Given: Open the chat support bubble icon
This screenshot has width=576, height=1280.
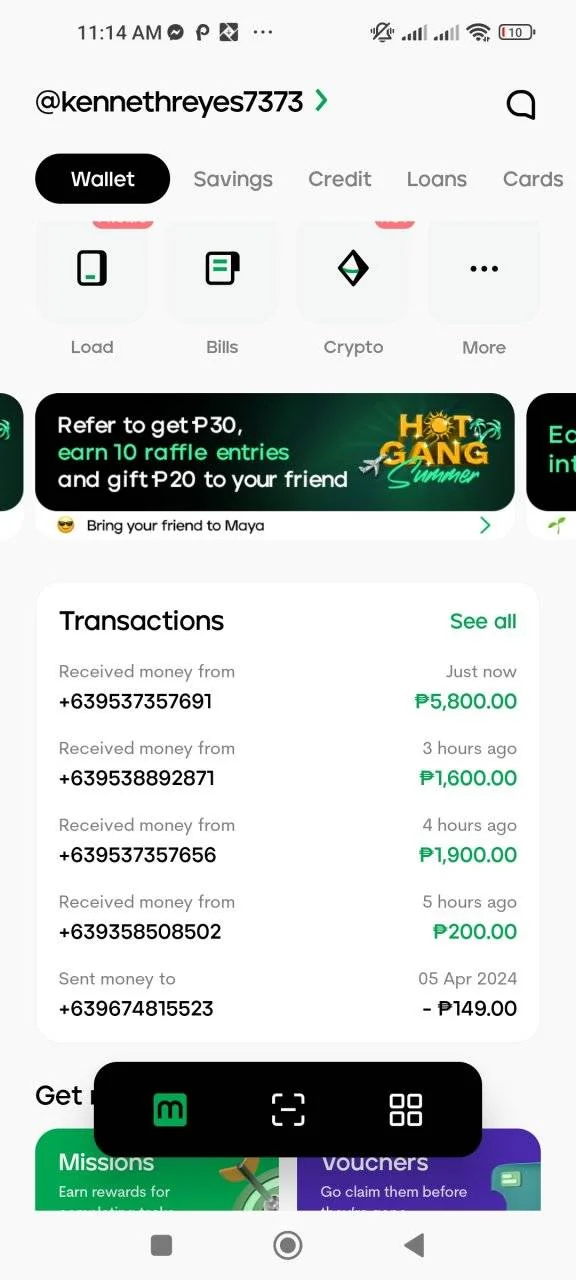Looking at the screenshot, I should click(x=521, y=104).
